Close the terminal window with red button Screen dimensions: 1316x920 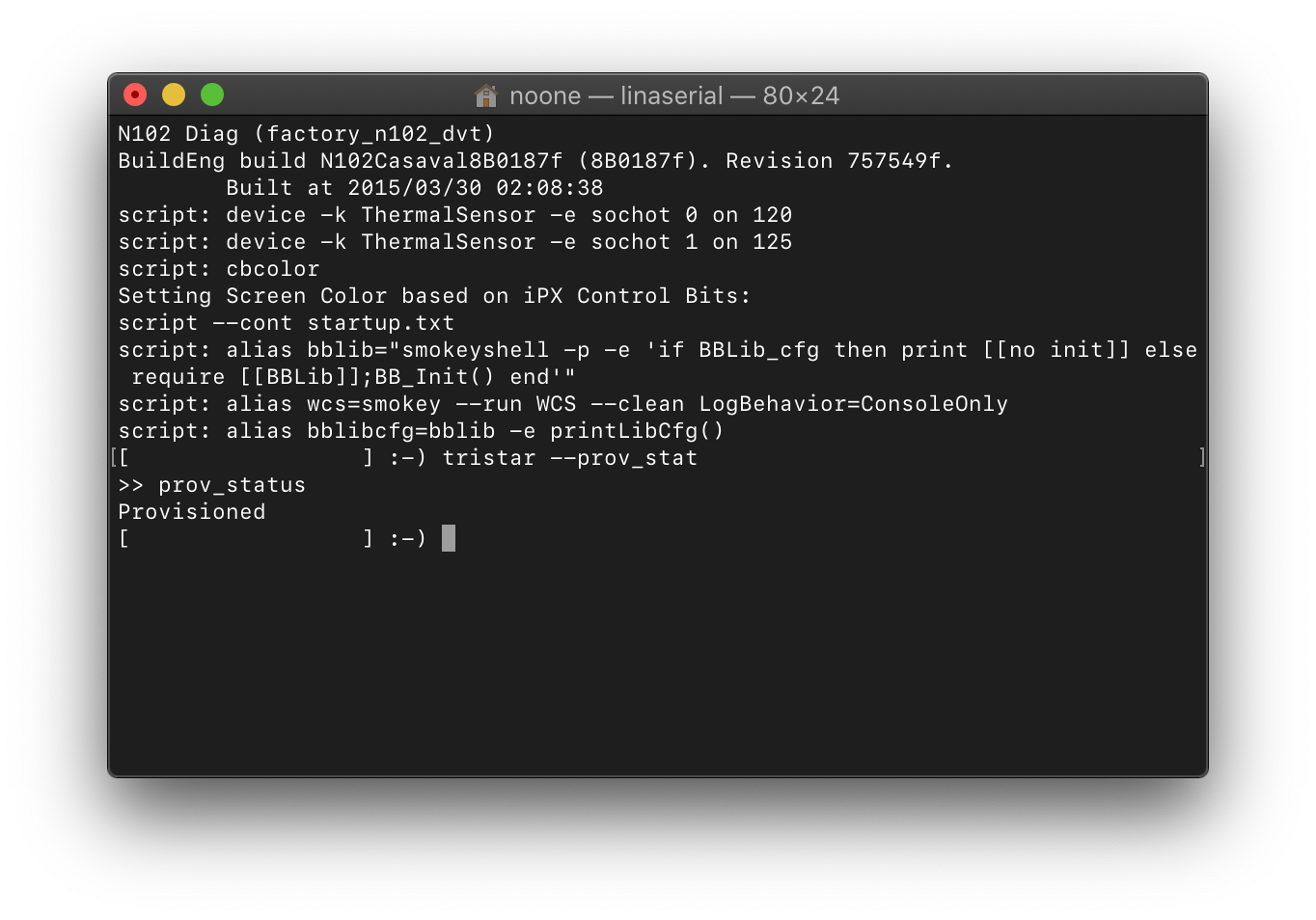coord(135,95)
